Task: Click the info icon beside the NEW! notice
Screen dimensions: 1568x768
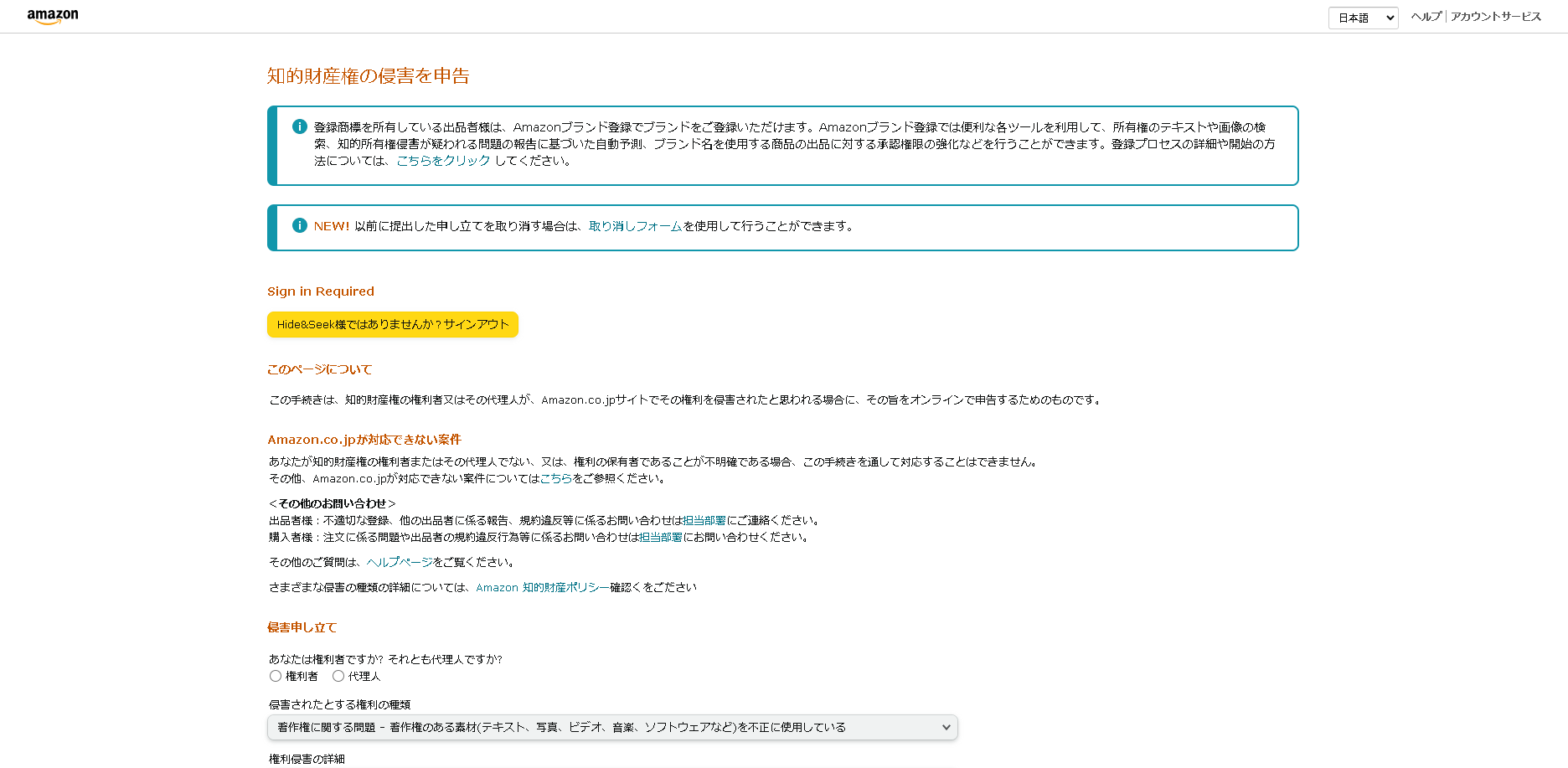Action: click(299, 225)
